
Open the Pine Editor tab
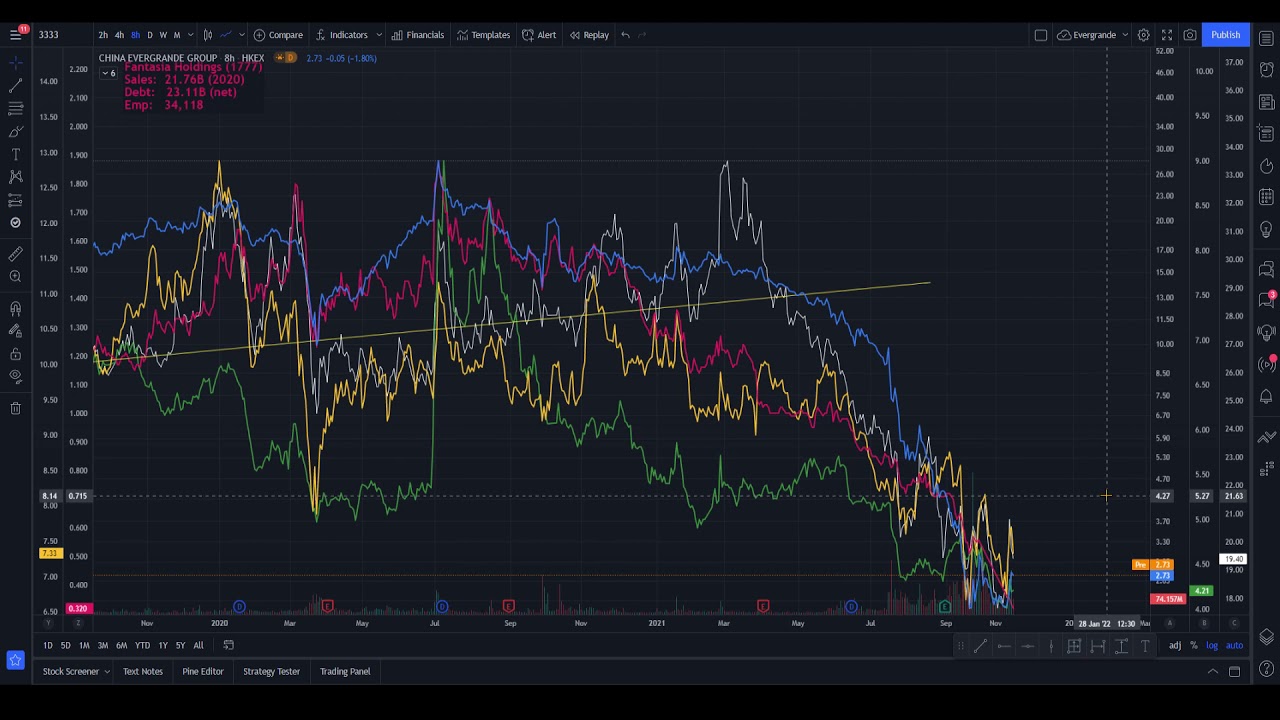tap(202, 672)
